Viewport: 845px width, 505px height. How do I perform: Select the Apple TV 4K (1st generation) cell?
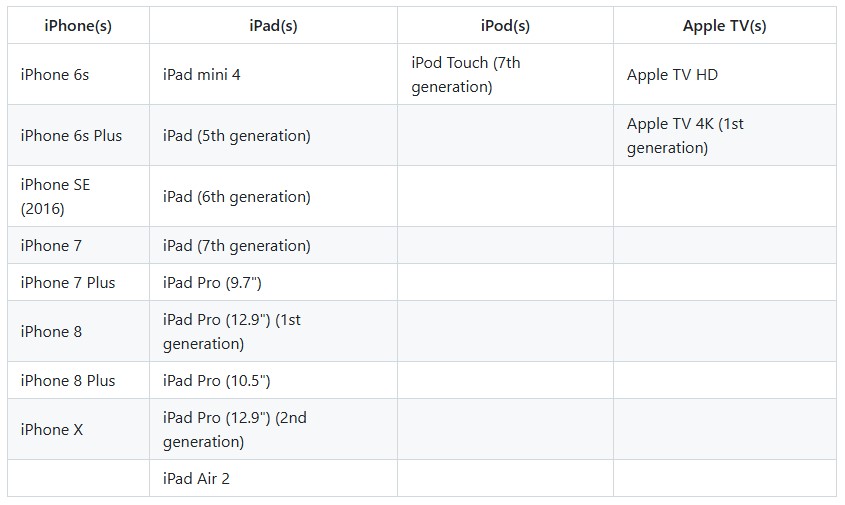click(x=685, y=136)
